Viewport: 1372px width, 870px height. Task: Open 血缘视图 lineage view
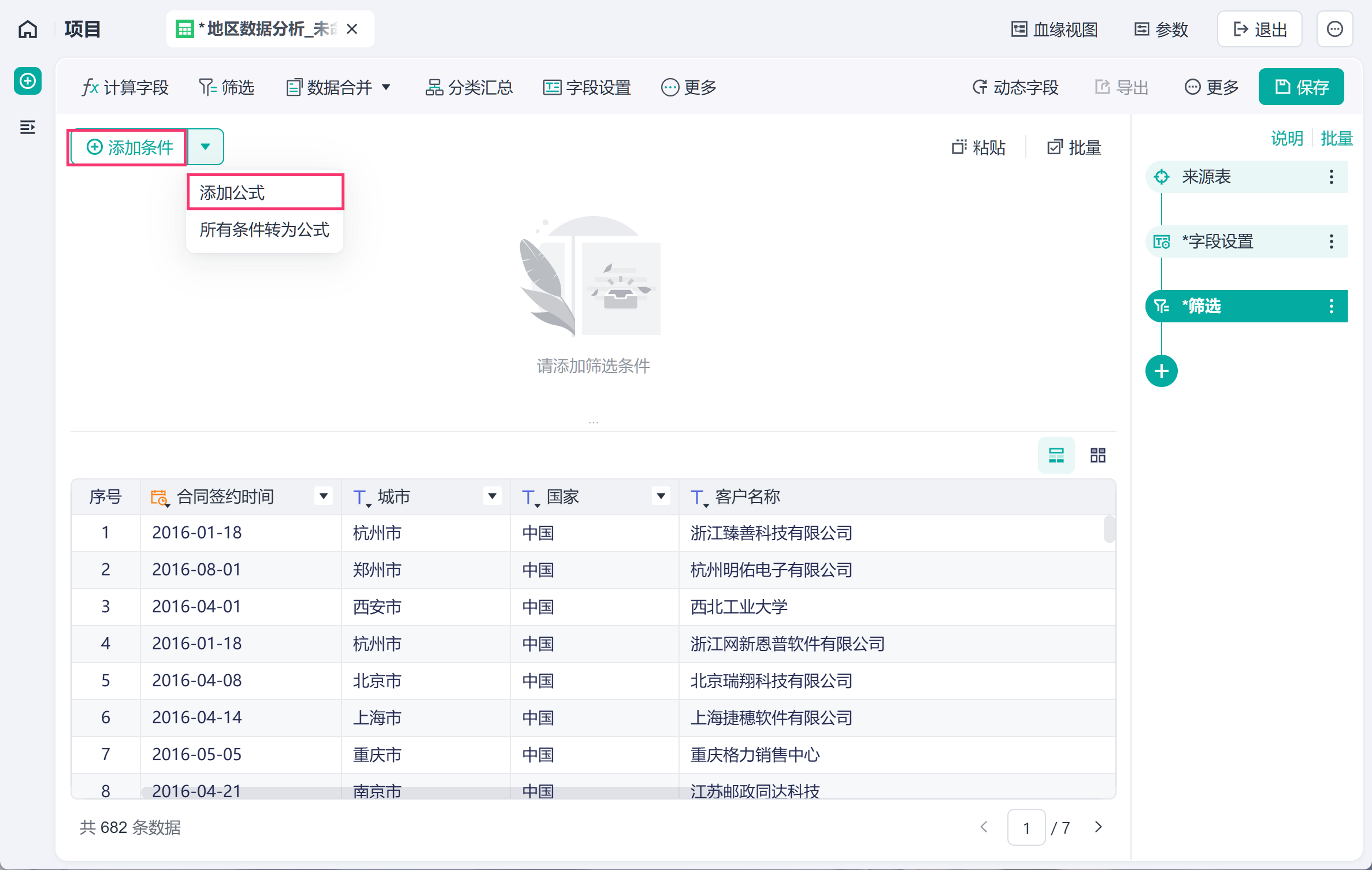pos(1054,29)
